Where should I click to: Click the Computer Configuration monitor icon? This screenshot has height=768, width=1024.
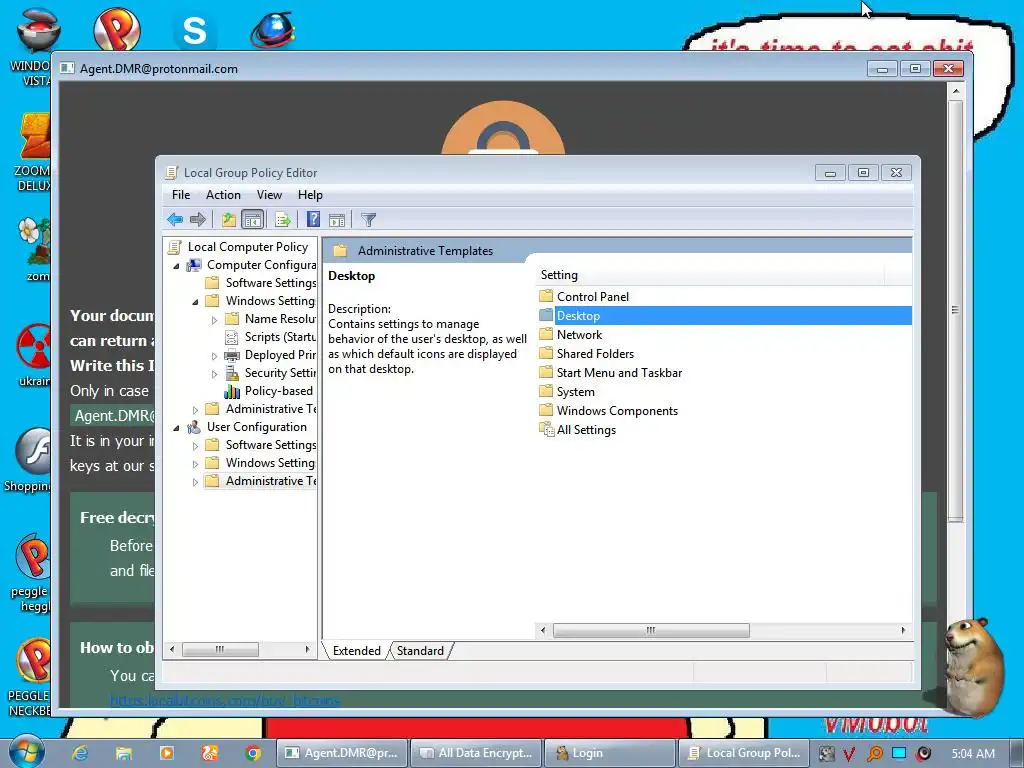tap(194, 265)
